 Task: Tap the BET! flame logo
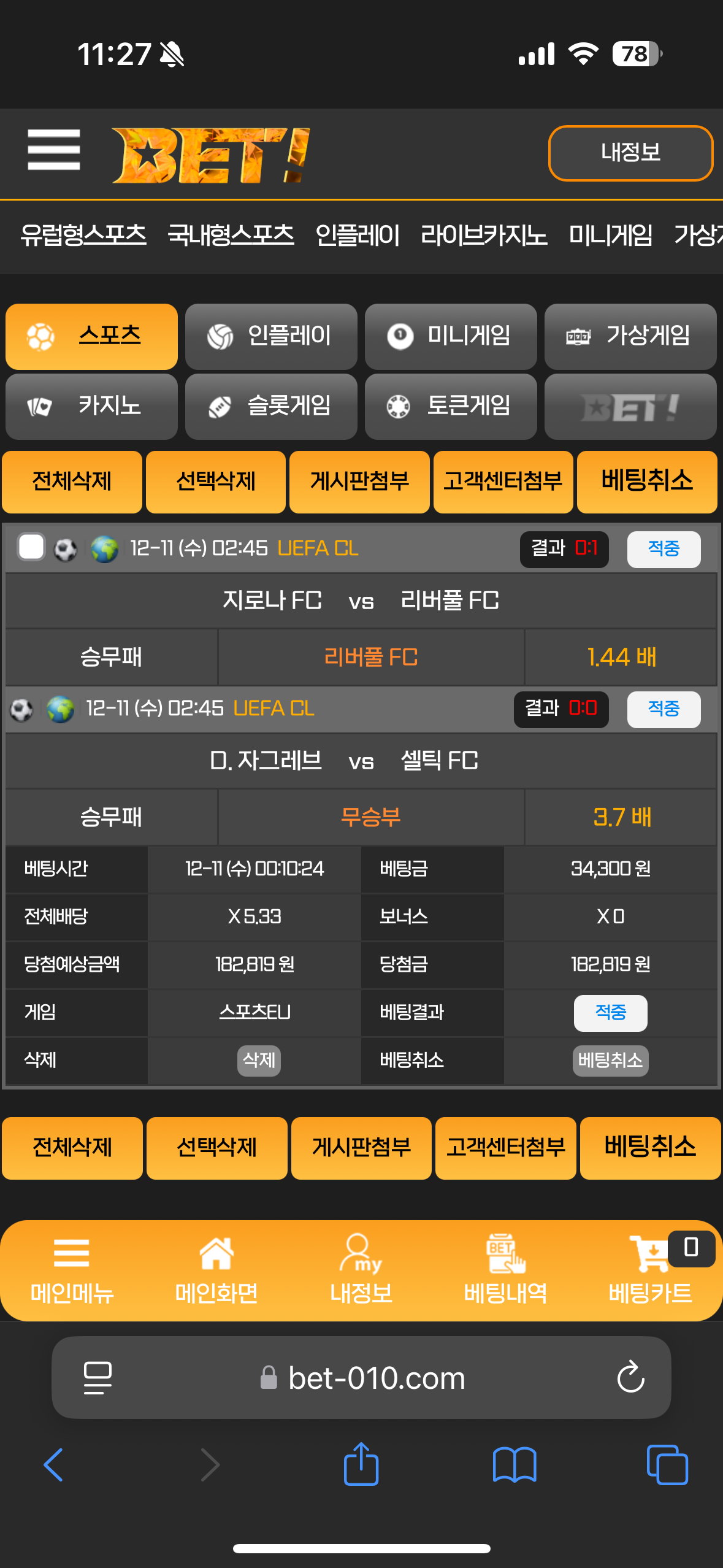coord(211,155)
